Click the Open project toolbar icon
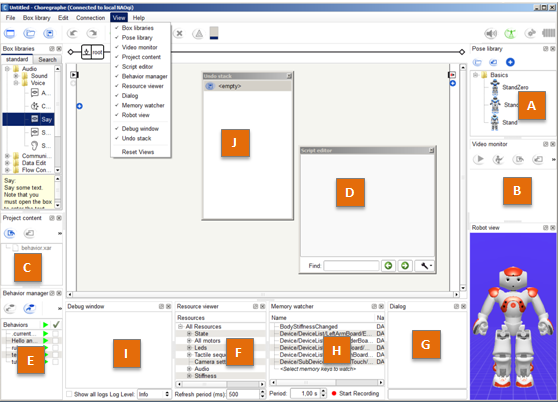Viewport: 559px width, 409px height. [29, 34]
